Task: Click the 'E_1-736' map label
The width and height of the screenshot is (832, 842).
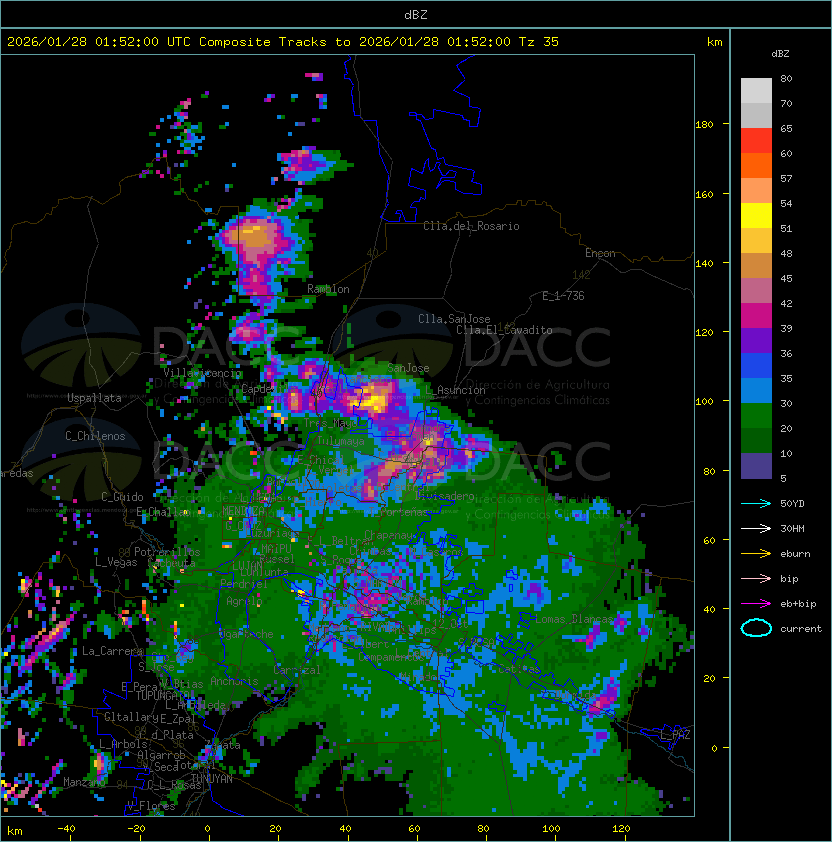Action: coord(563,295)
